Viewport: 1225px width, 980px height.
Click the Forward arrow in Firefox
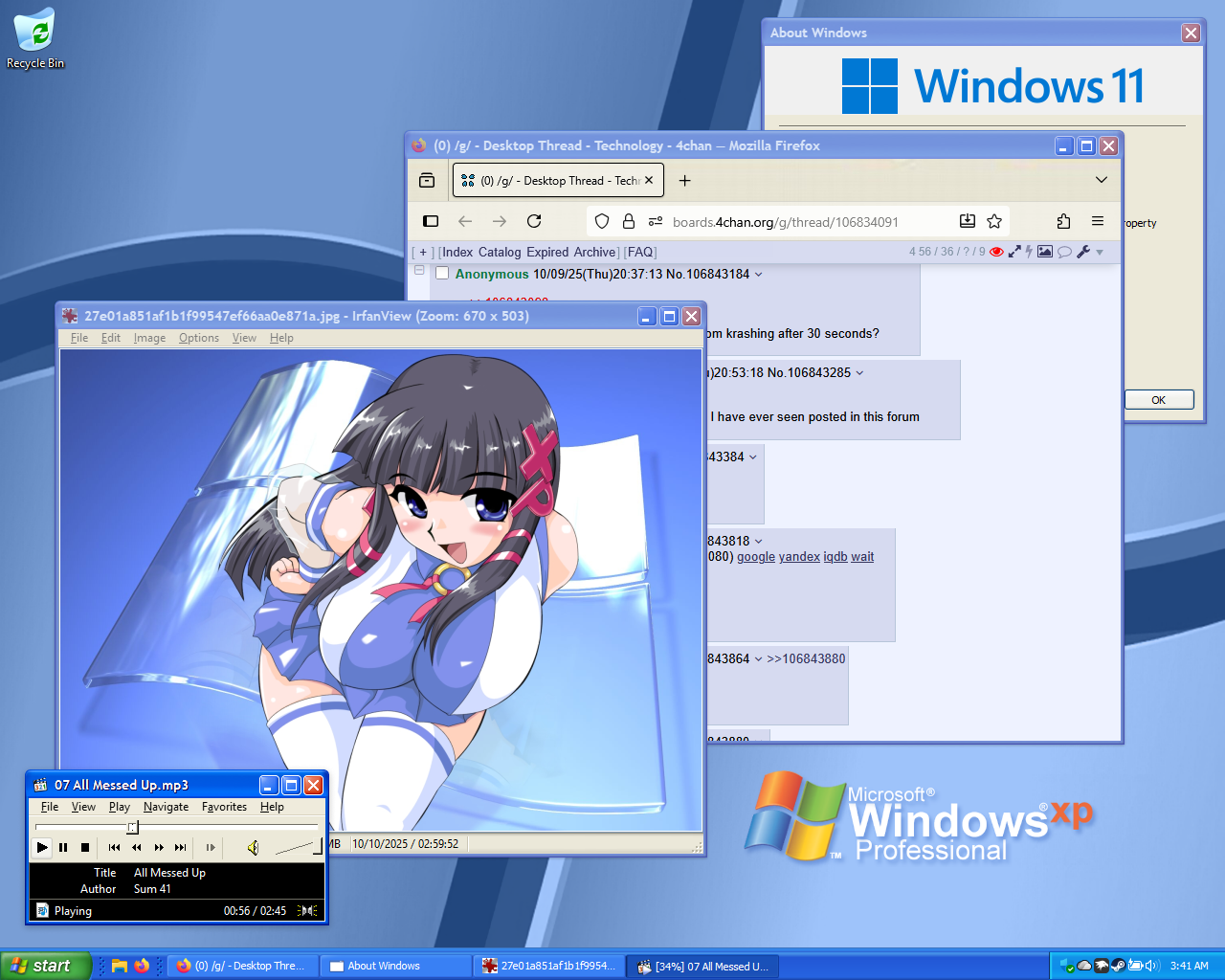pos(500,221)
